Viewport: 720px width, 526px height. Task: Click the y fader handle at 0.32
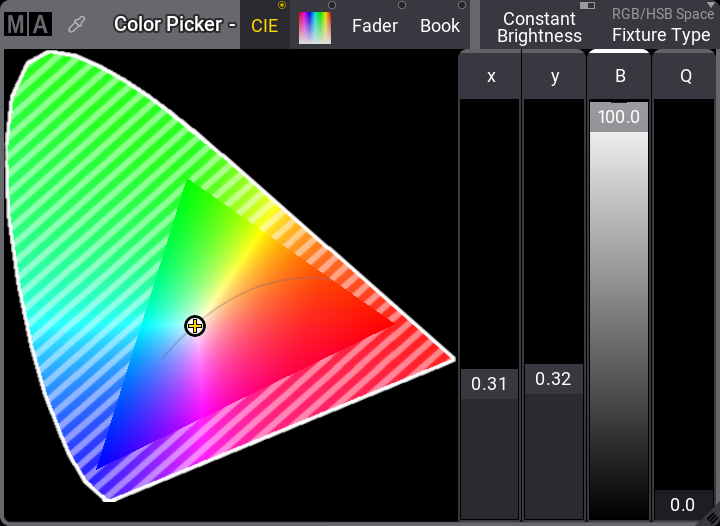pyautogui.click(x=555, y=379)
